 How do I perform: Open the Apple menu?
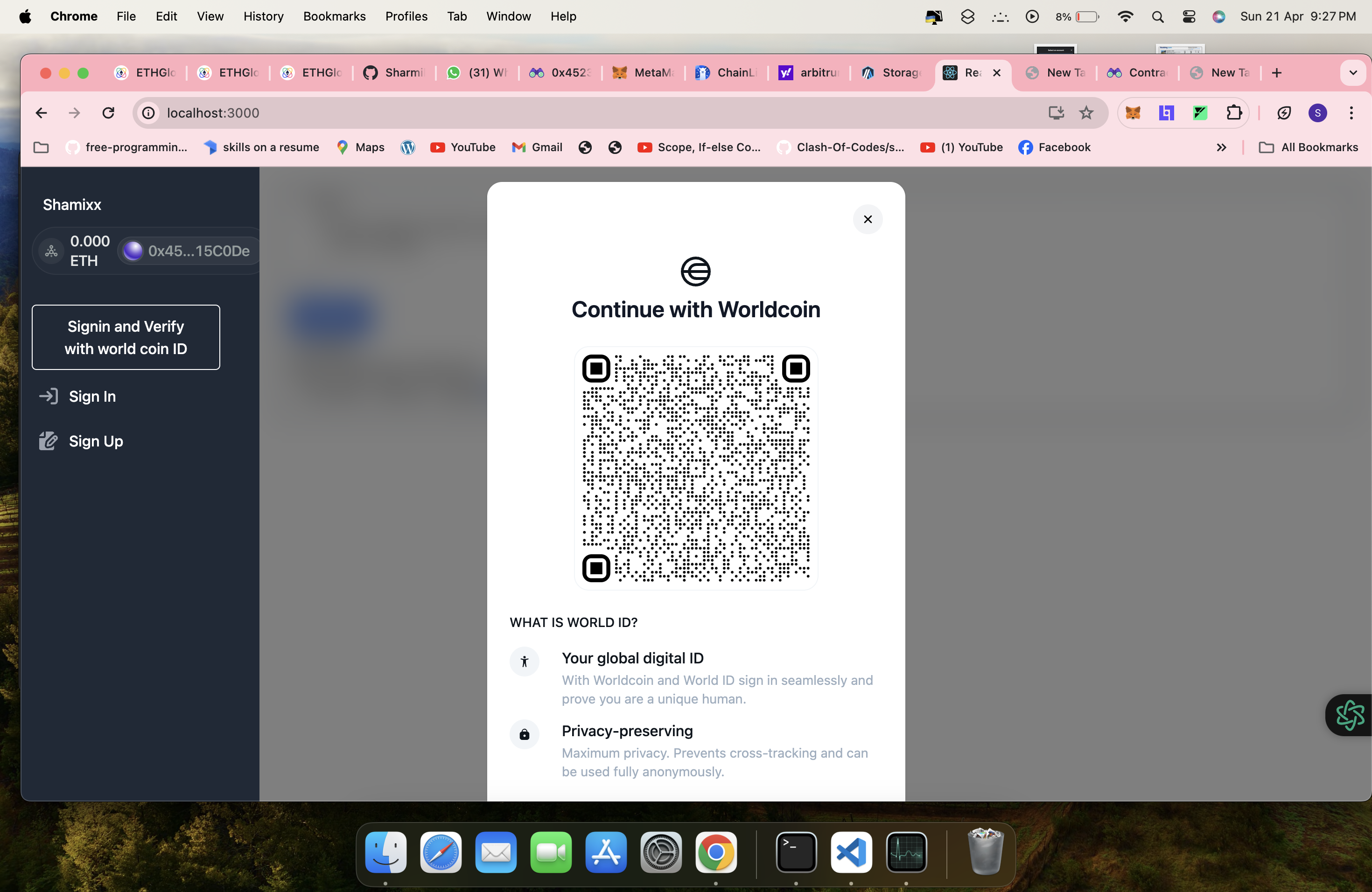tap(25, 16)
